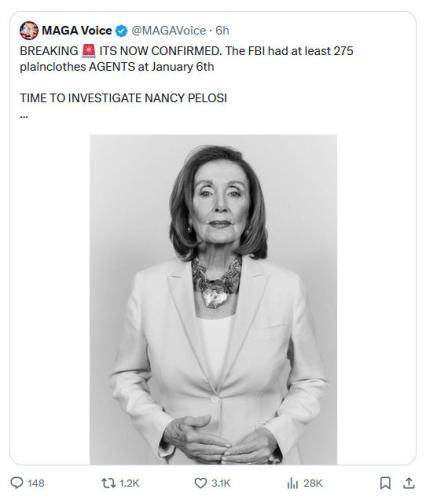Image resolution: width=426 pixels, height=500 pixels.
Task: Select the 'TIME TO INVESTIGATE NANCY PELOSI' line
Action: click(x=123, y=98)
